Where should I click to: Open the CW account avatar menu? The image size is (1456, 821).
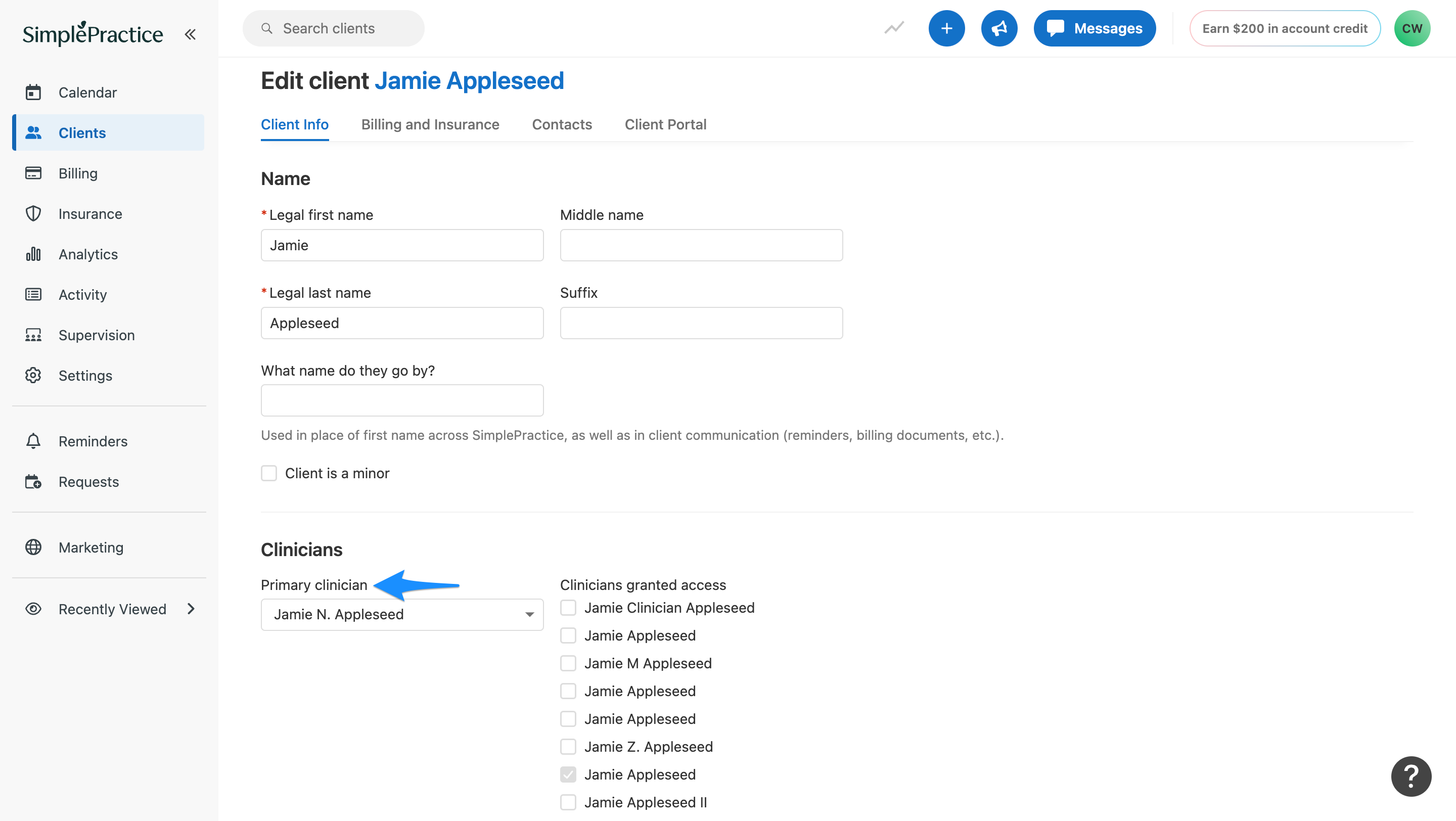1412,28
